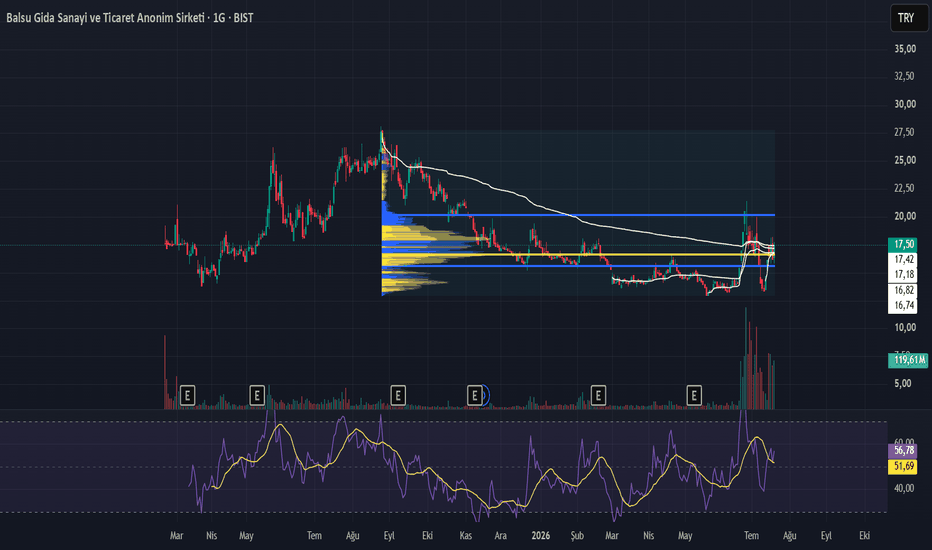Click the fifth earnings E marker

[599, 395]
